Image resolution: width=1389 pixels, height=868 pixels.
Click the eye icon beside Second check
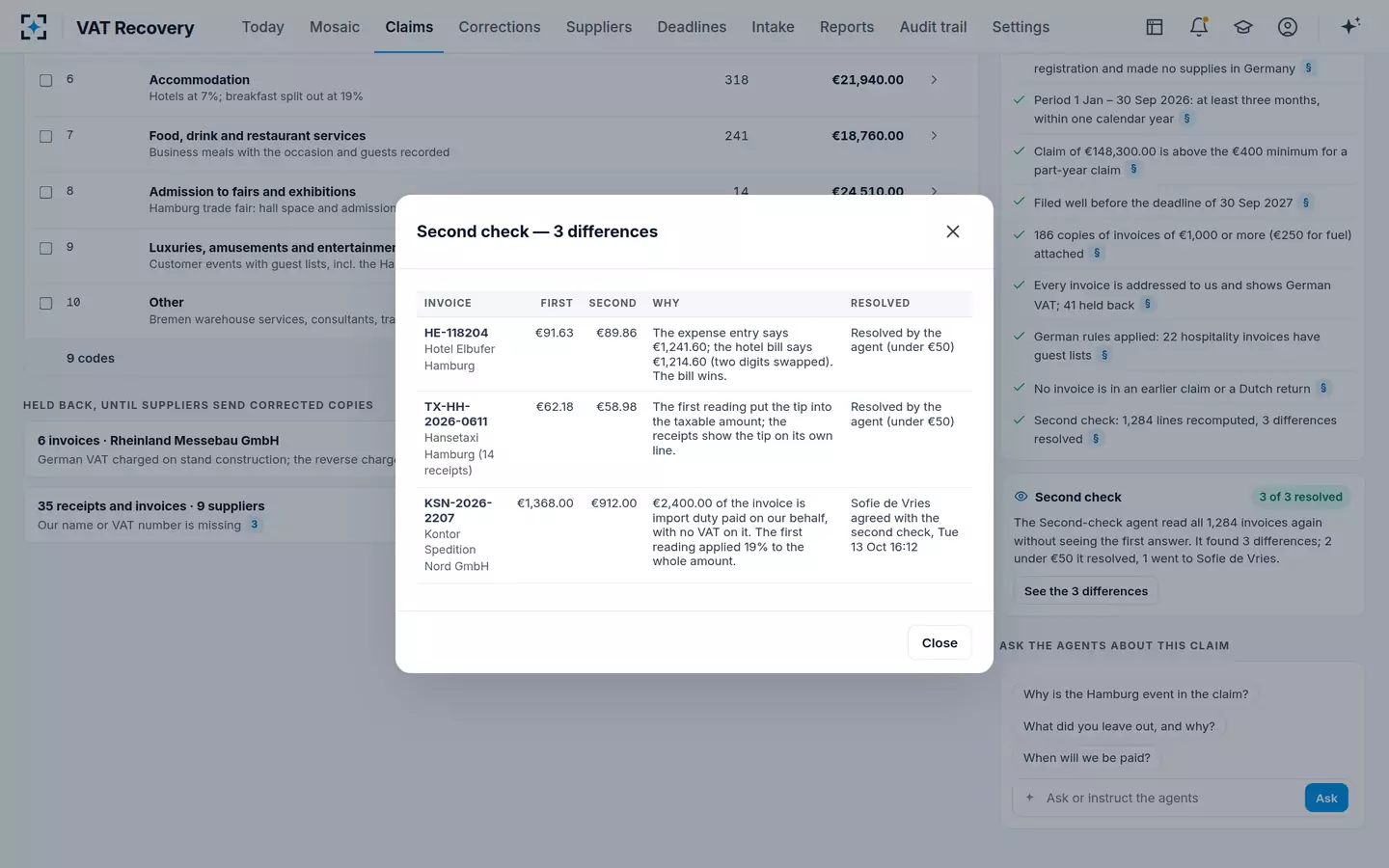tap(1021, 497)
